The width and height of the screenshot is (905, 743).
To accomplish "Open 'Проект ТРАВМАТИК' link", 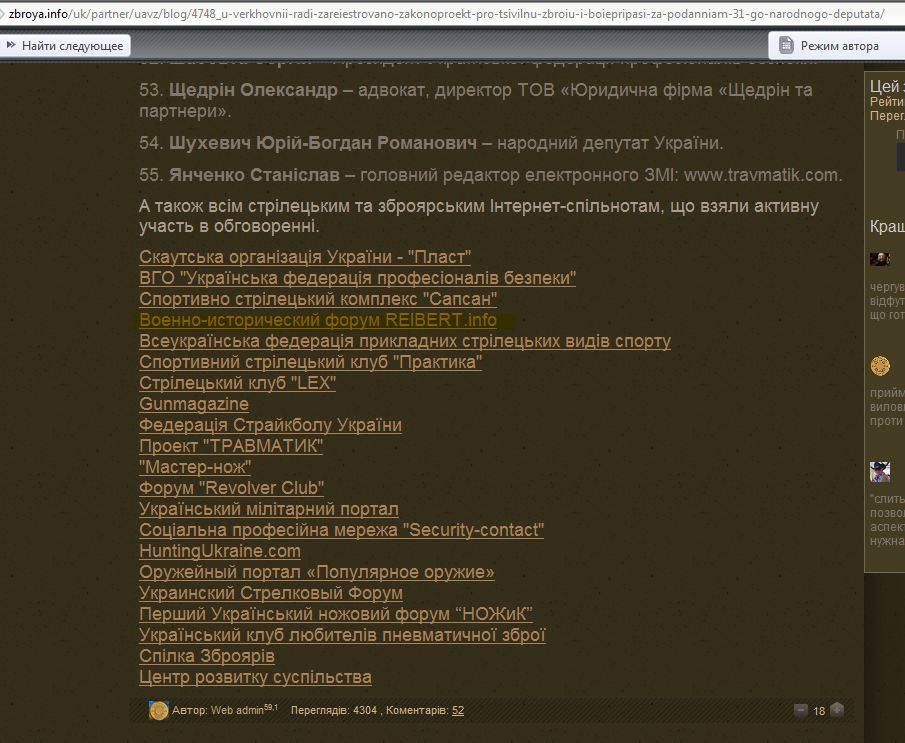I will point(231,446).
